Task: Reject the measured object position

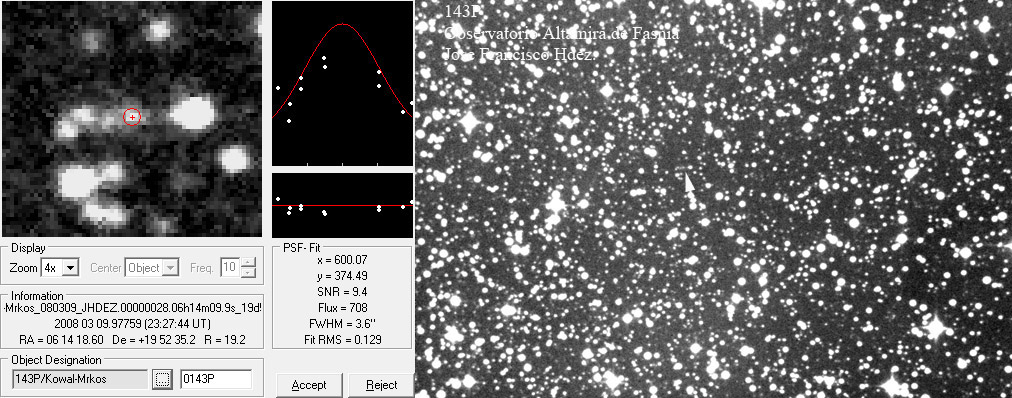Action: pos(381,385)
